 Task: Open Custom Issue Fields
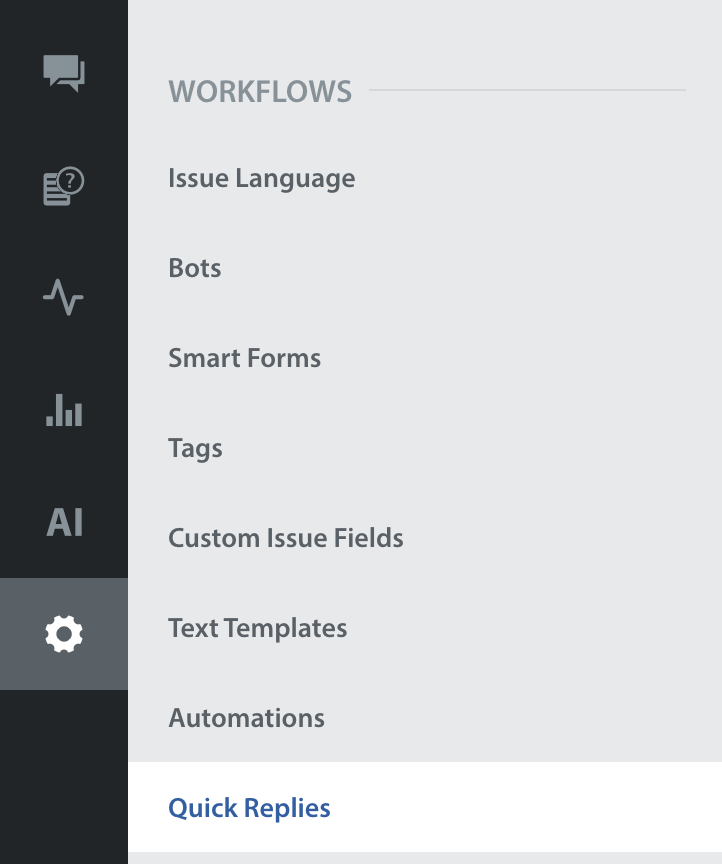point(285,539)
